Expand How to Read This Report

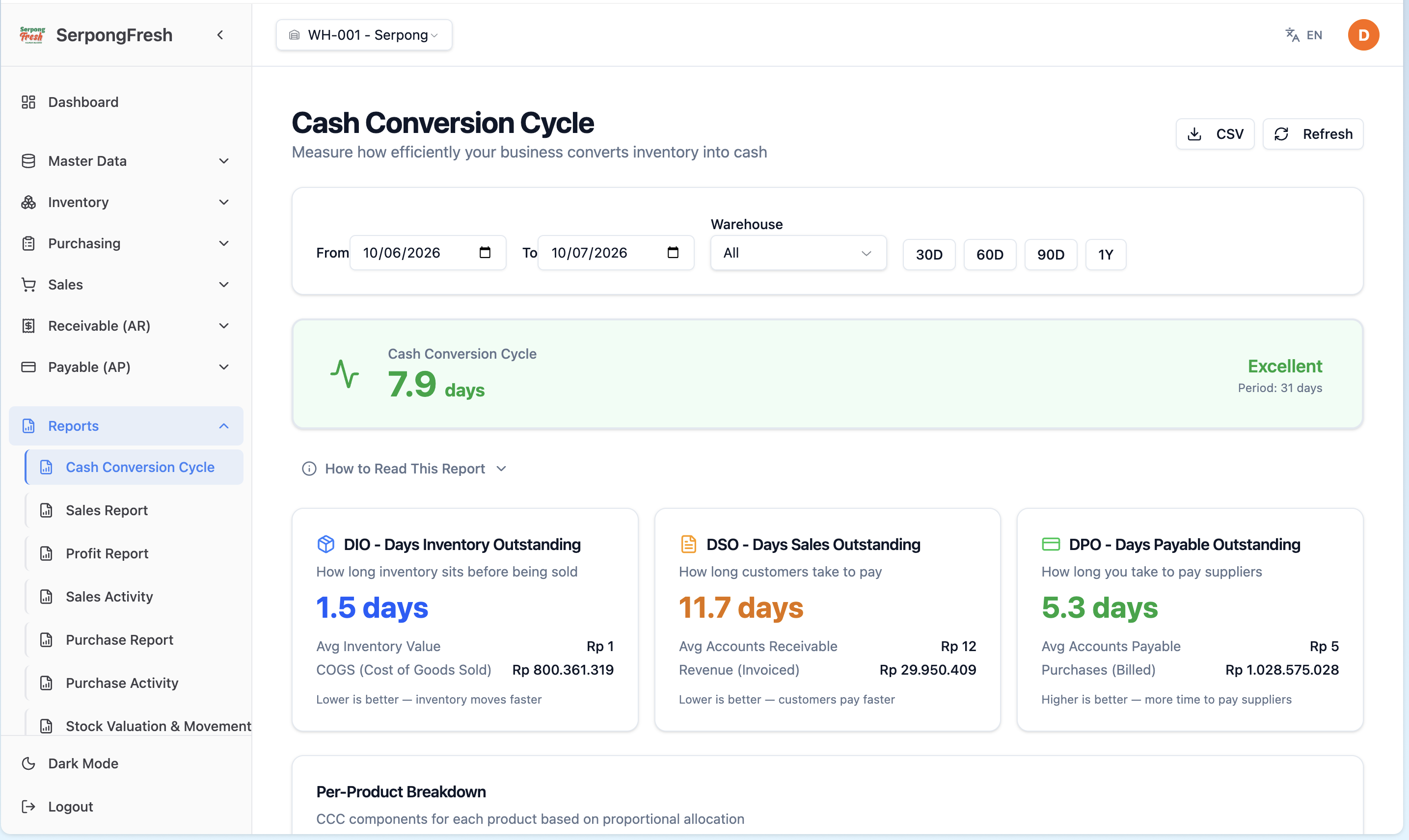[x=405, y=469]
